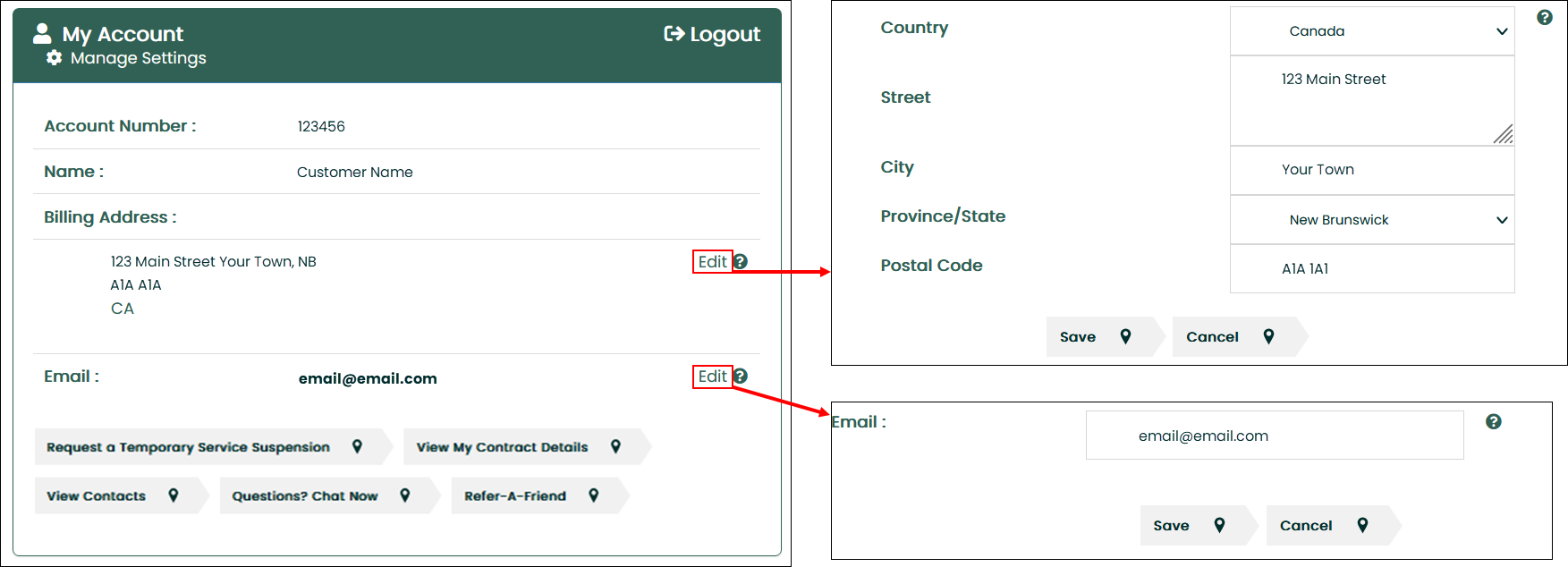1568x567 pixels.
Task: Edit the email address
Action: [x=712, y=377]
